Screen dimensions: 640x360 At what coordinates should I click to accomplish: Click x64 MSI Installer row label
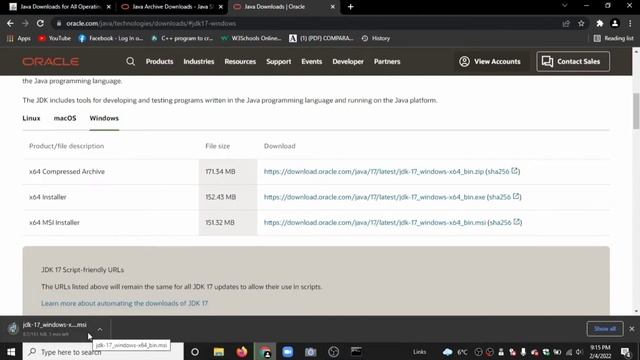54,222
